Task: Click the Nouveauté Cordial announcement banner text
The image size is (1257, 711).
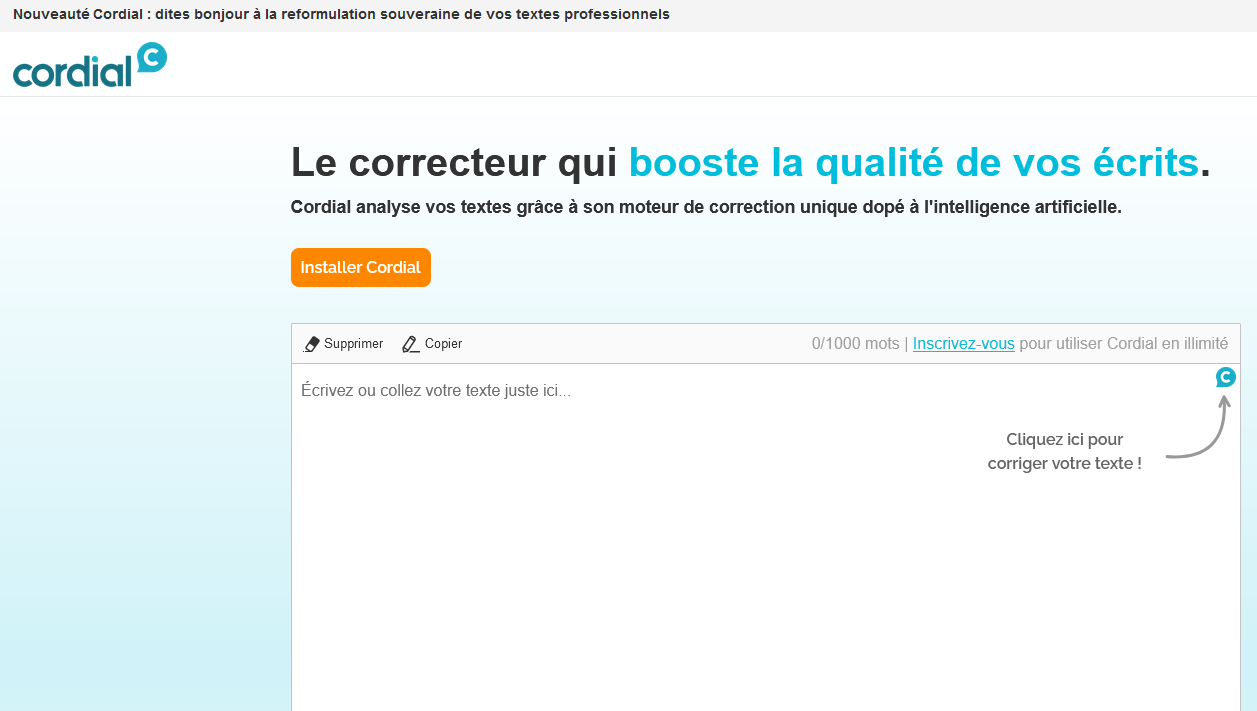Action: tap(341, 14)
